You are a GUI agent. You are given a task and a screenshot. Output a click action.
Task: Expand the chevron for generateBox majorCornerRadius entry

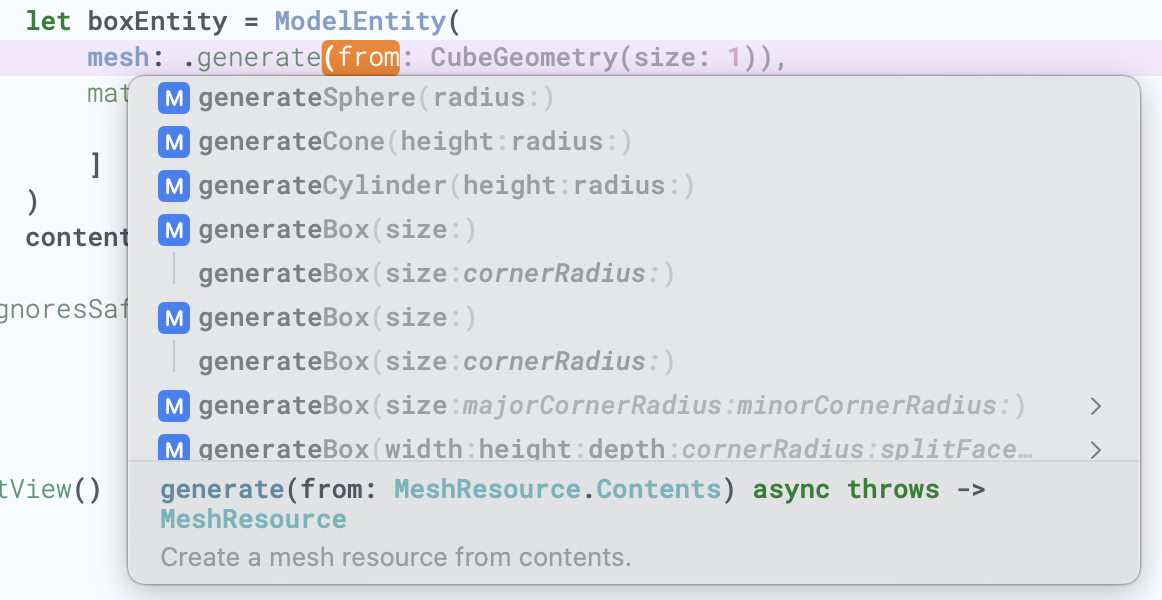point(1096,406)
